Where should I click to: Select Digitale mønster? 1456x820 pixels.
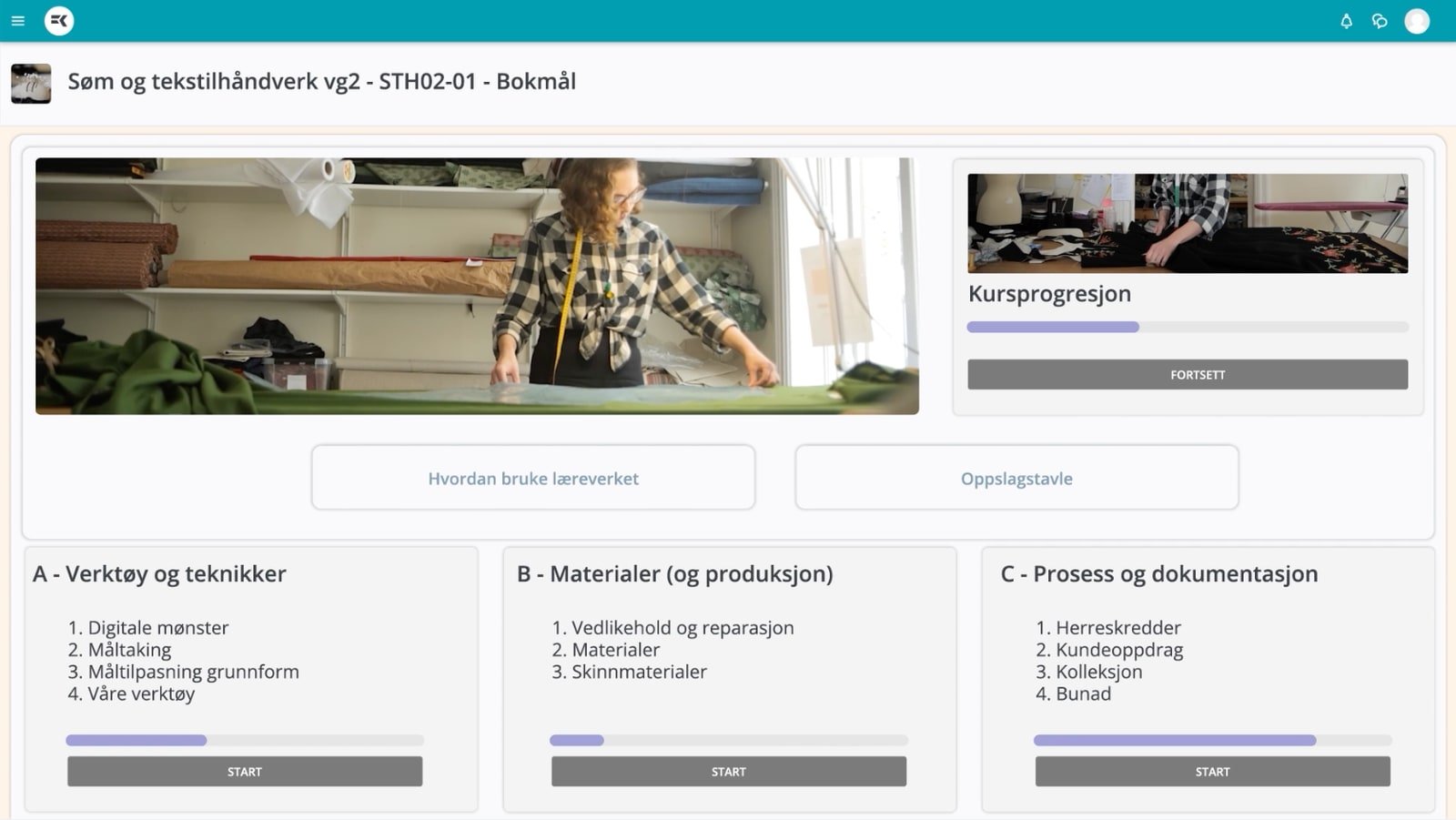[158, 627]
